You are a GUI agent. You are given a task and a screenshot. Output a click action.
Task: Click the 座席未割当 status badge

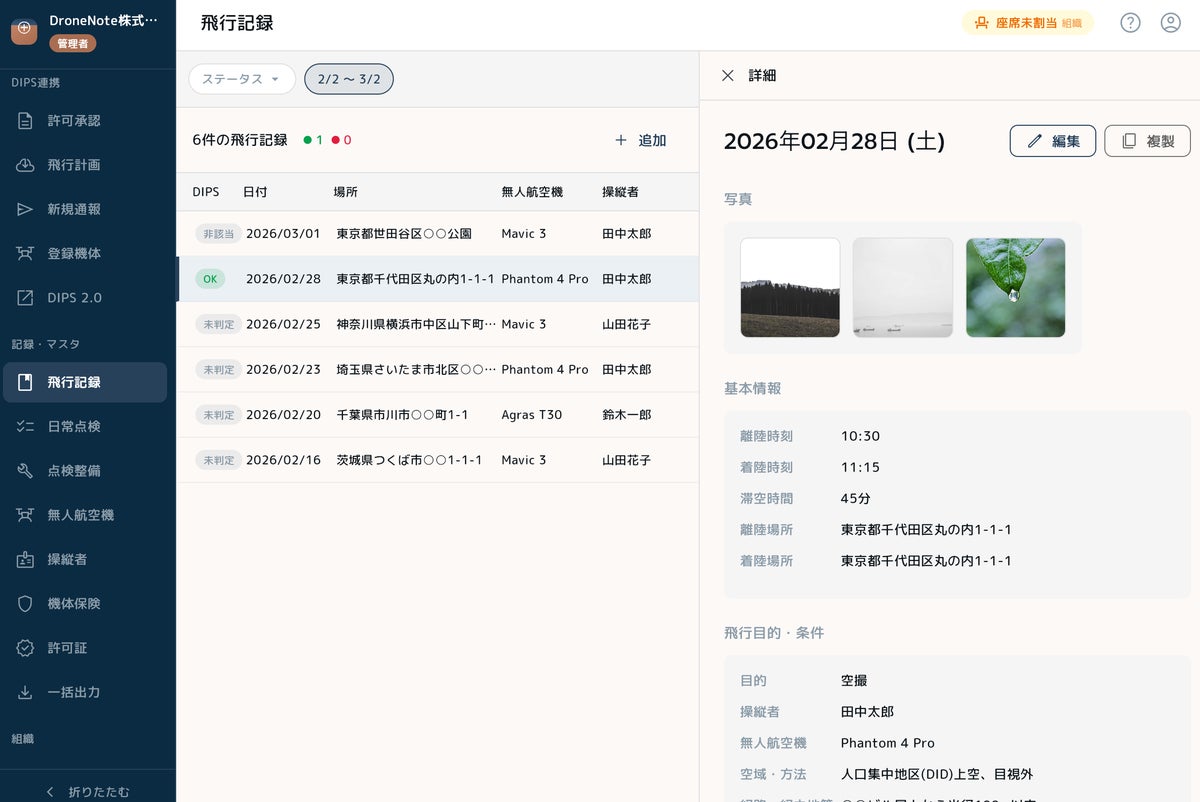[x=1027, y=23]
